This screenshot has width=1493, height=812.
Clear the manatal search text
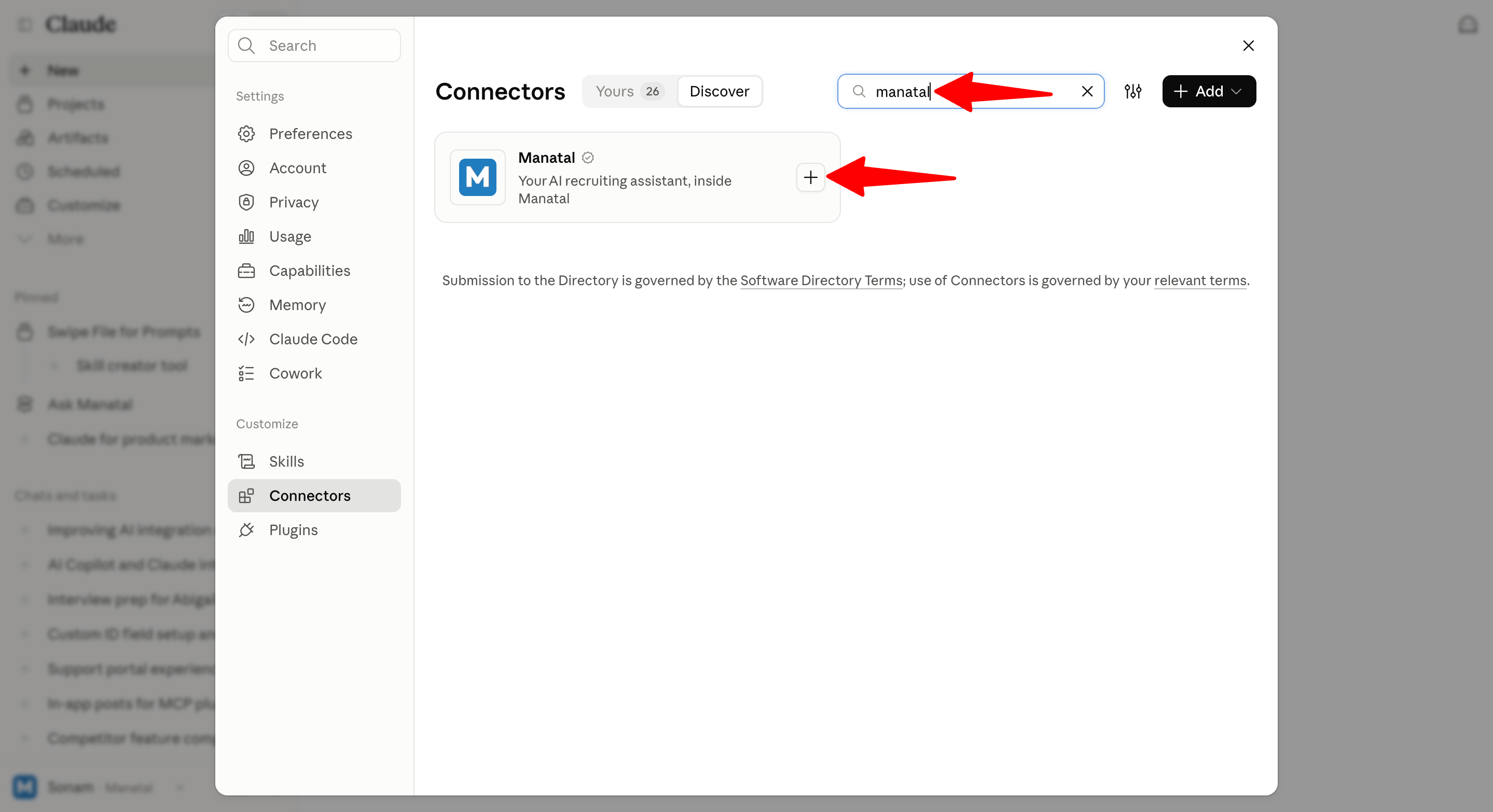(x=1087, y=91)
